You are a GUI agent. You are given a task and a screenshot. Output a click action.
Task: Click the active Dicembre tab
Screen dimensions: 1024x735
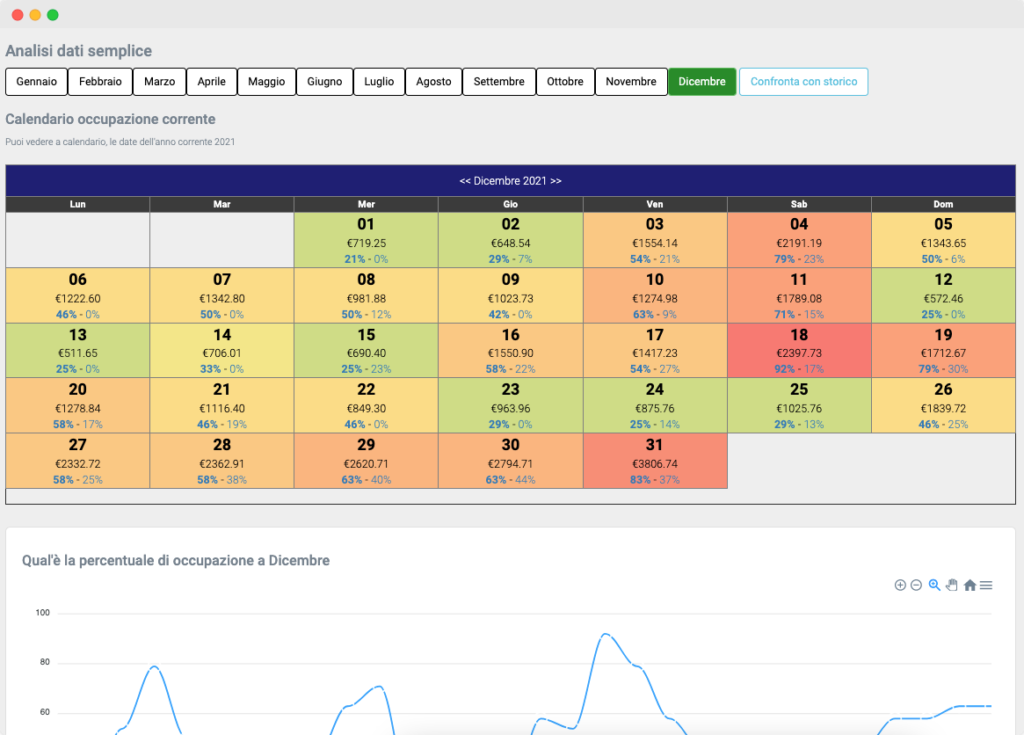[702, 82]
